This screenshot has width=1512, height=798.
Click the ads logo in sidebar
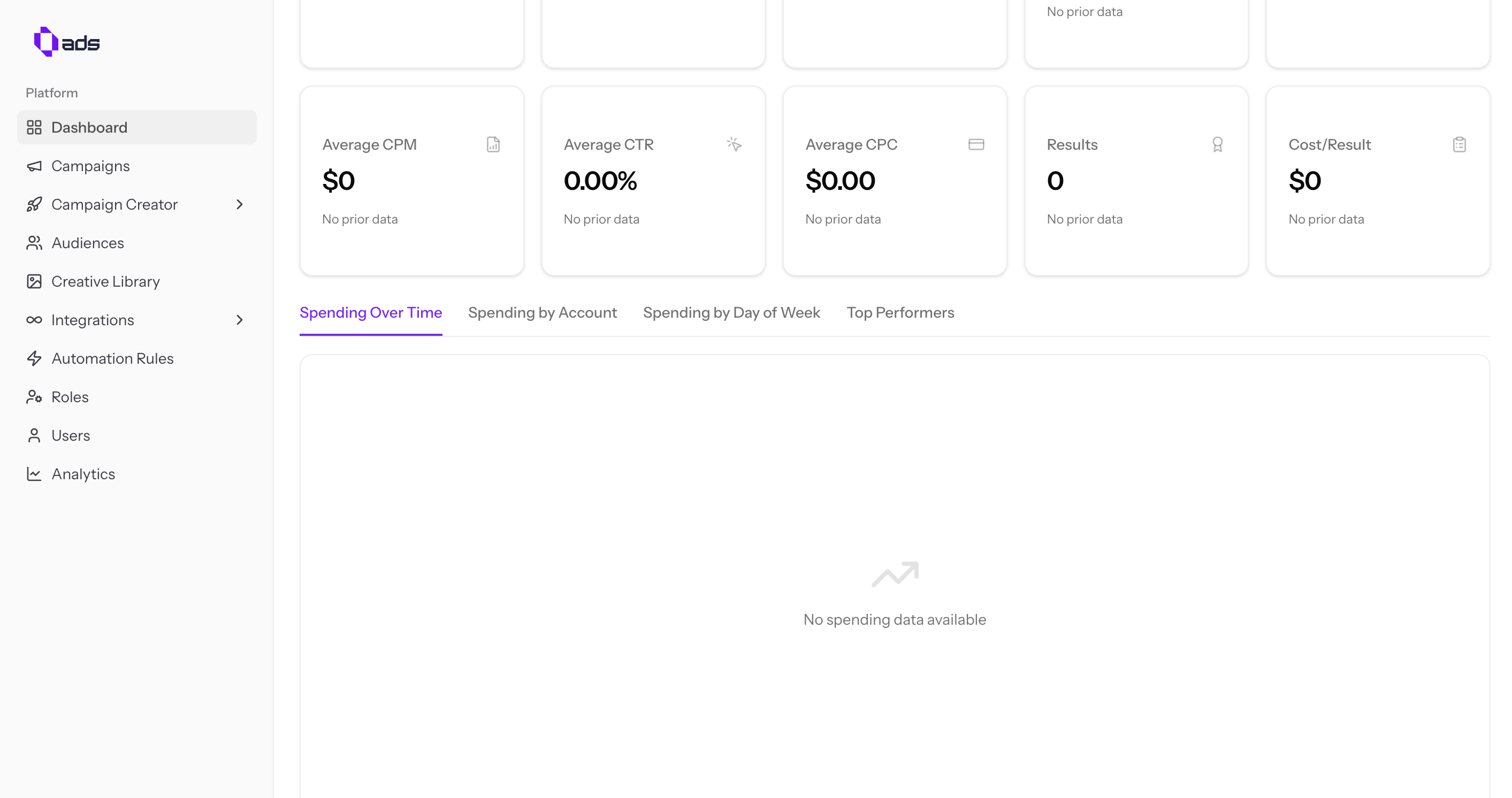(x=67, y=41)
